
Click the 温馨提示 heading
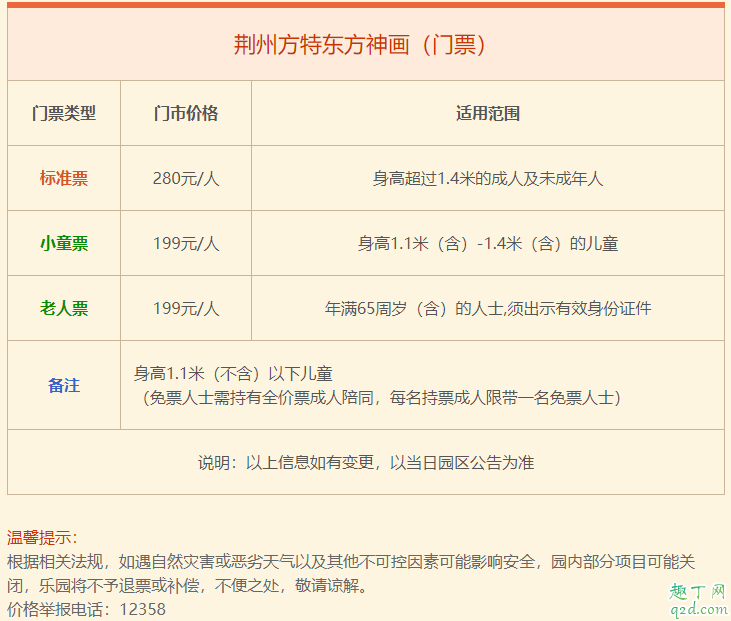coord(41,538)
